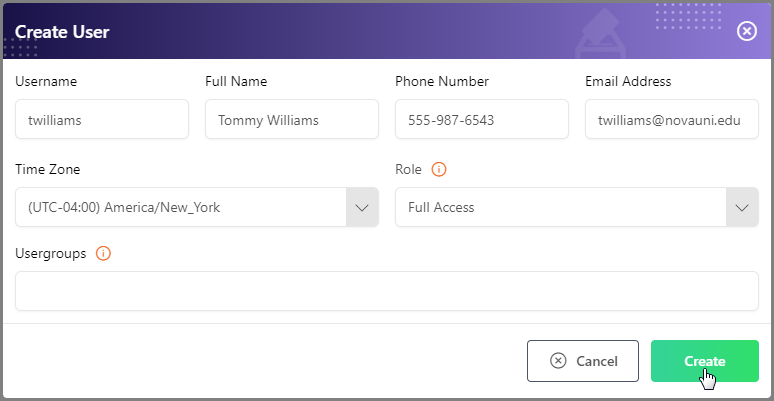Click the Full Name label
The height and width of the screenshot is (401, 774).
tap(236, 81)
